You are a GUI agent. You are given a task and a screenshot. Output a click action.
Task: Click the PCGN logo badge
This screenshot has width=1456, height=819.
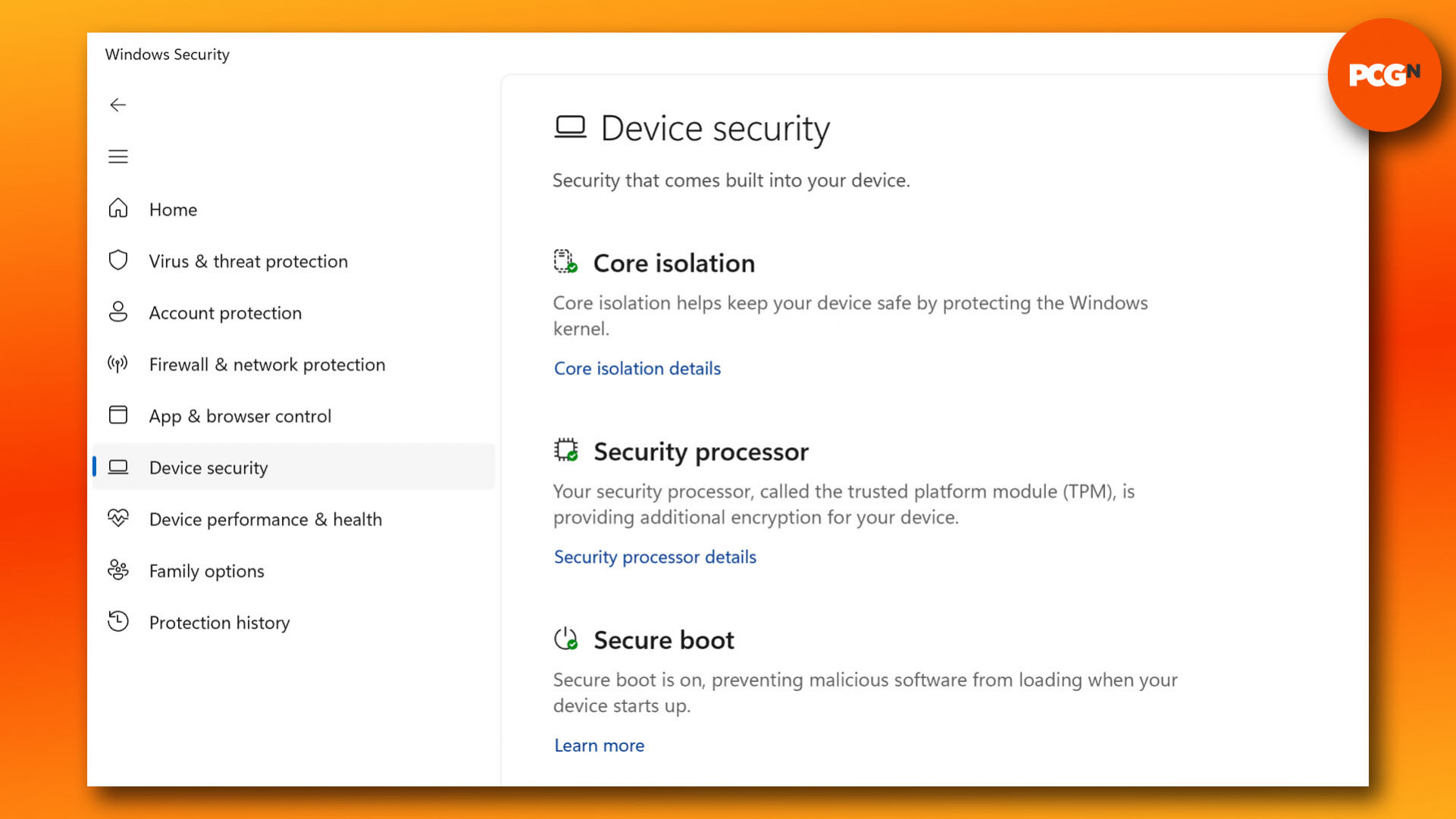[1385, 75]
